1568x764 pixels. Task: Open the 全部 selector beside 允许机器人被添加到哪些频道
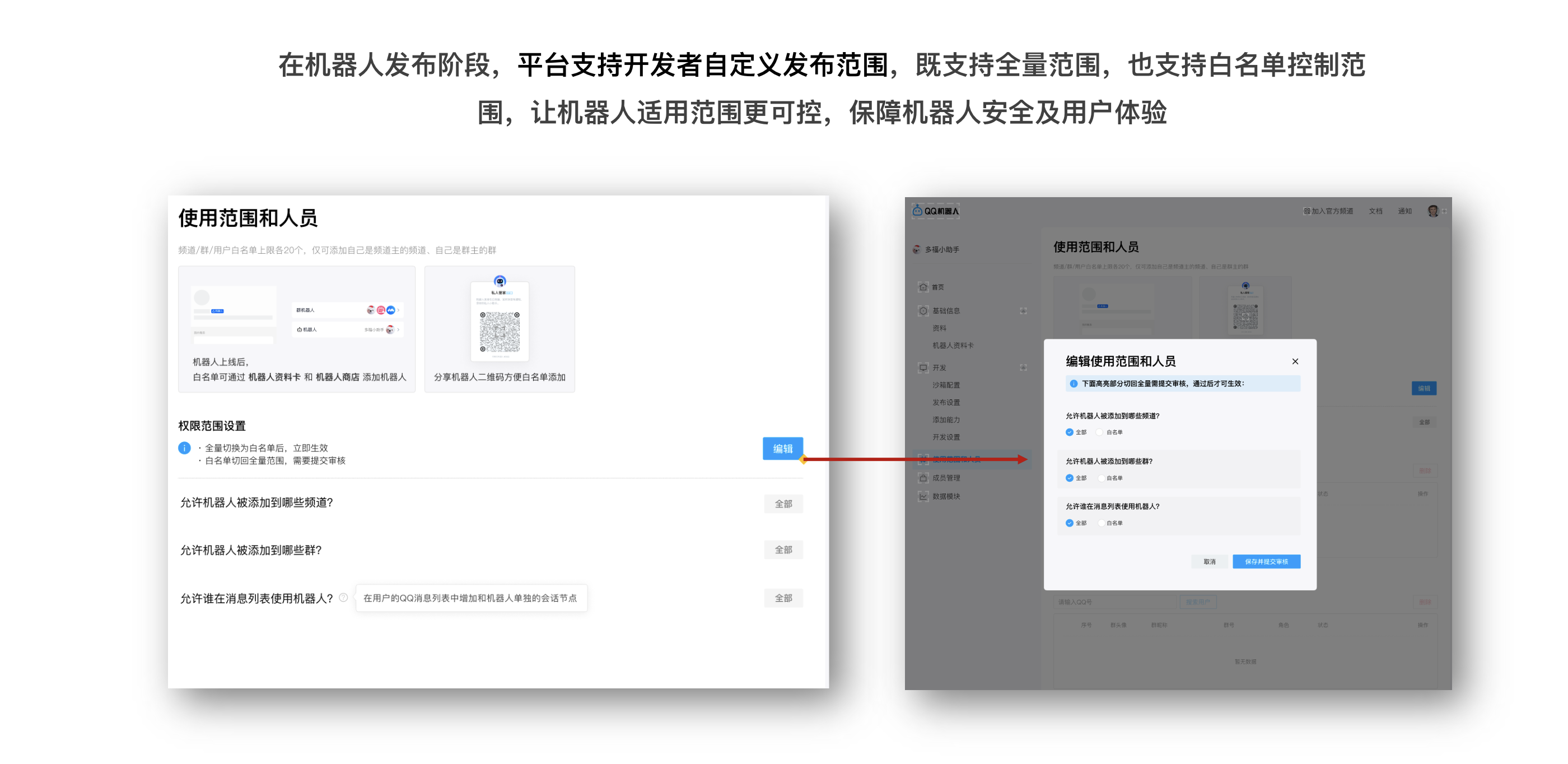(783, 504)
